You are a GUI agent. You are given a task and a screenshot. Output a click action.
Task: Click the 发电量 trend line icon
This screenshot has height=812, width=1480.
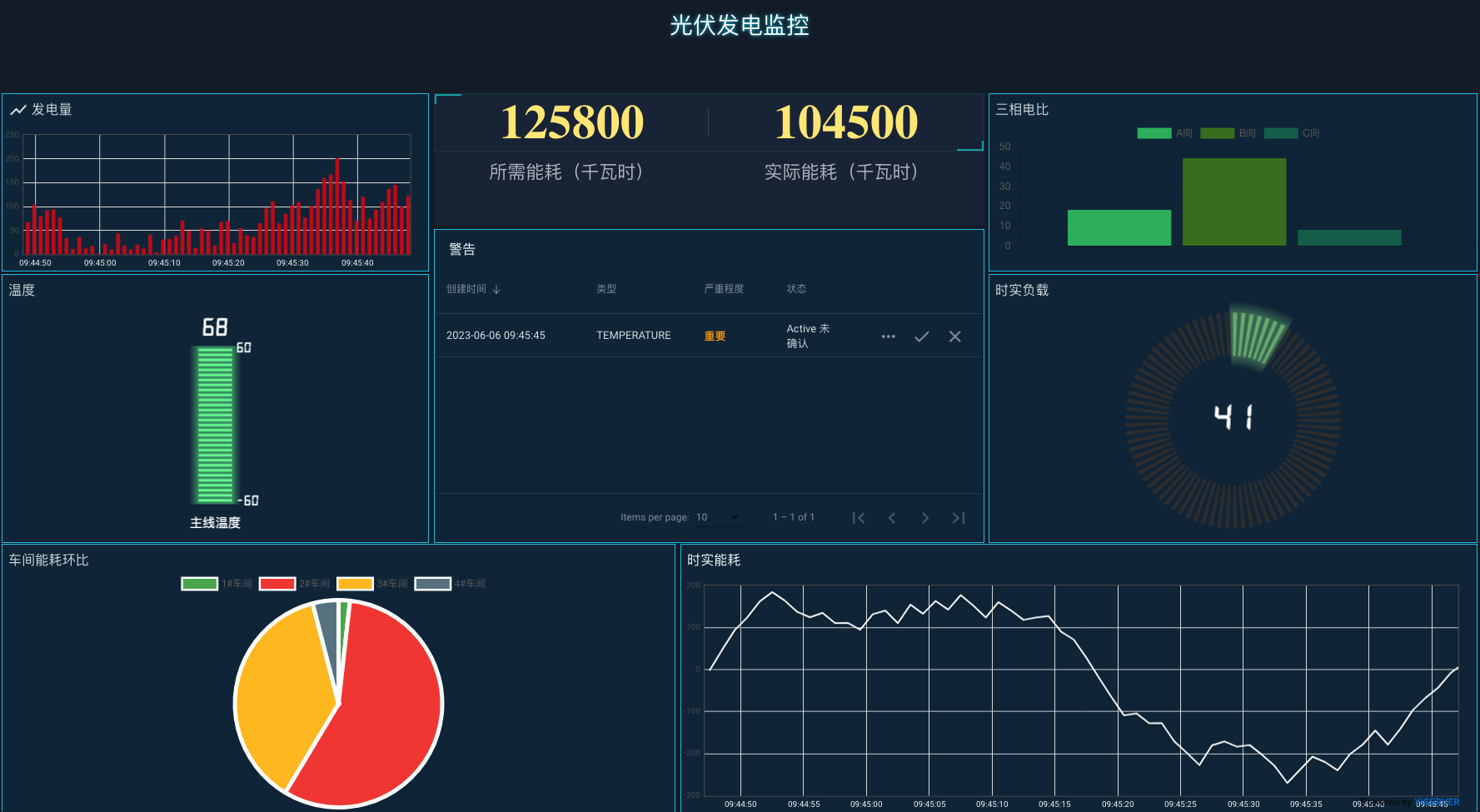click(17, 110)
